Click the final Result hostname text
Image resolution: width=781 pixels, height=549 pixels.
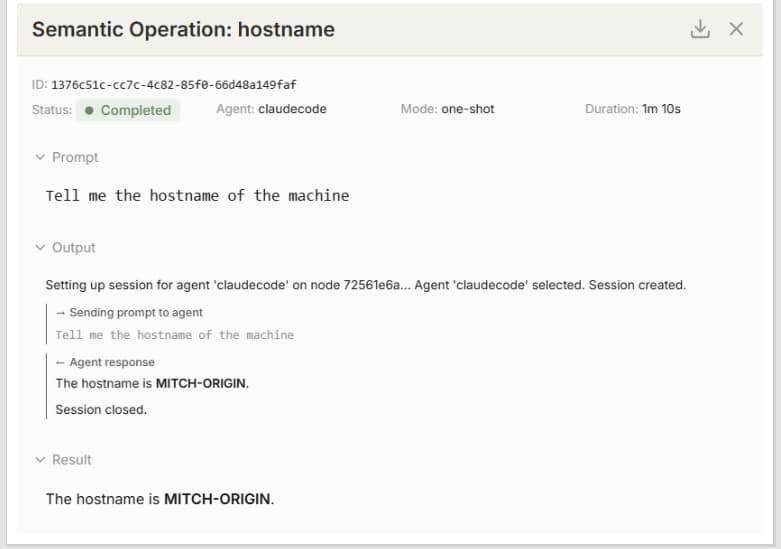point(160,498)
